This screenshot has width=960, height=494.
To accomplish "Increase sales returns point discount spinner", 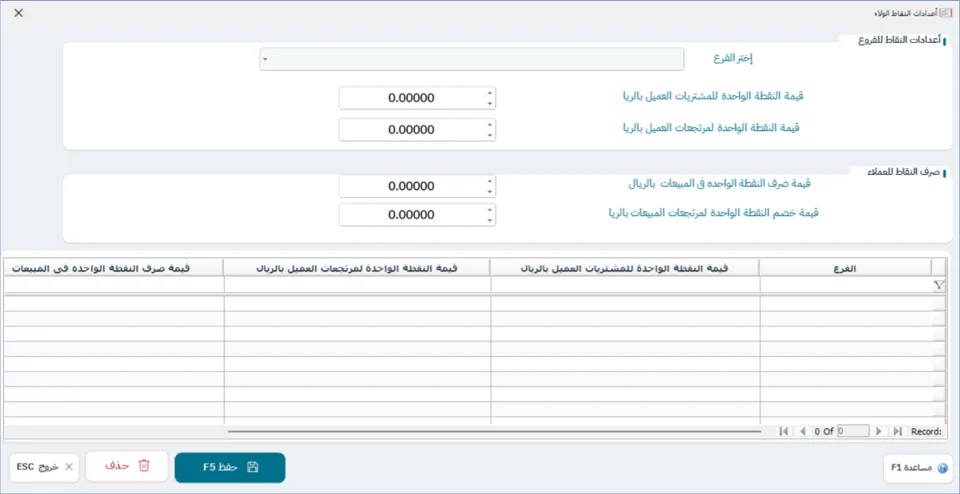I will pos(489,210).
